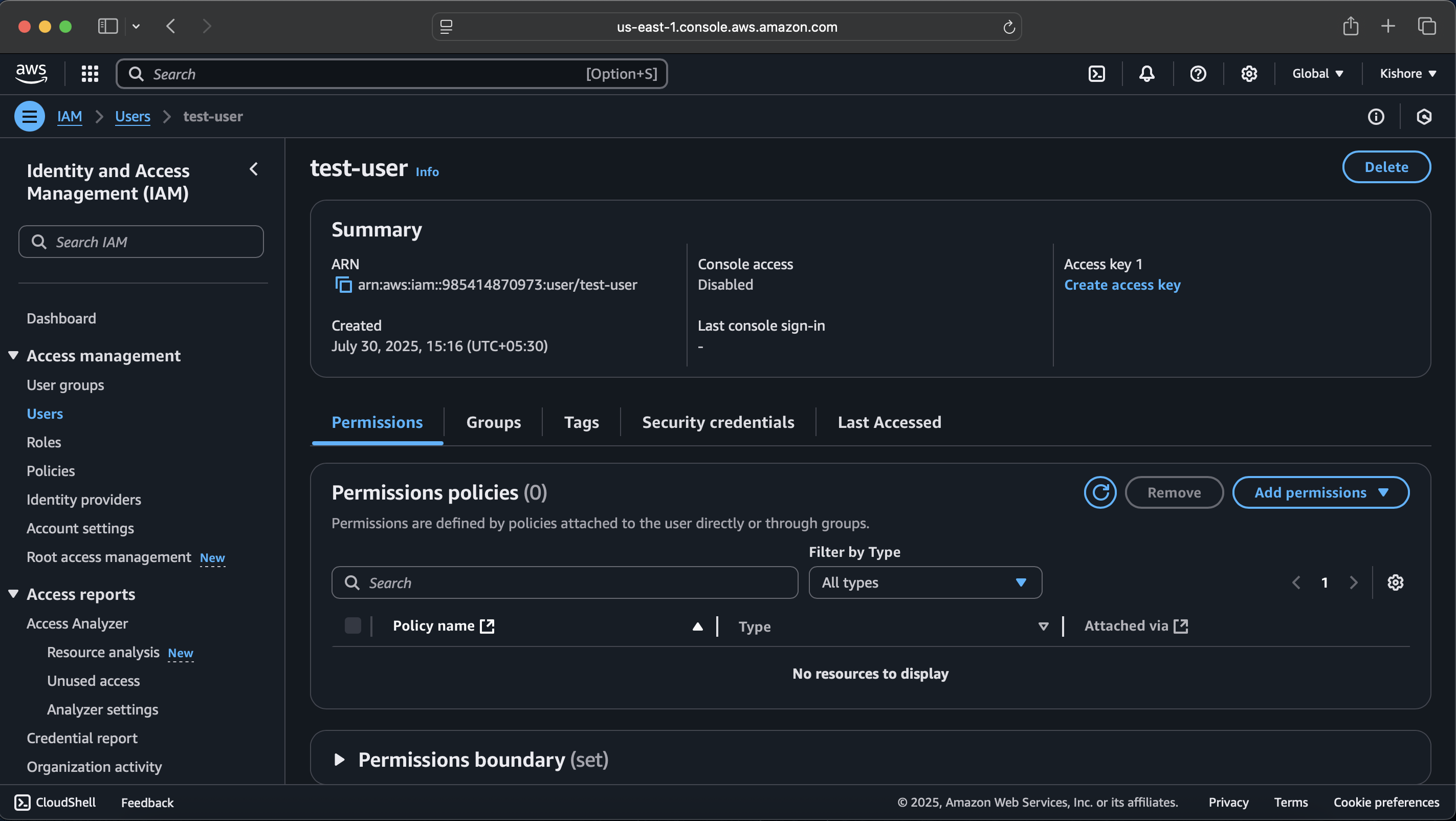Viewport: 1456px width, 821px height.
Task: Open the help question mark menu
Action: (x=1198, y=74)
